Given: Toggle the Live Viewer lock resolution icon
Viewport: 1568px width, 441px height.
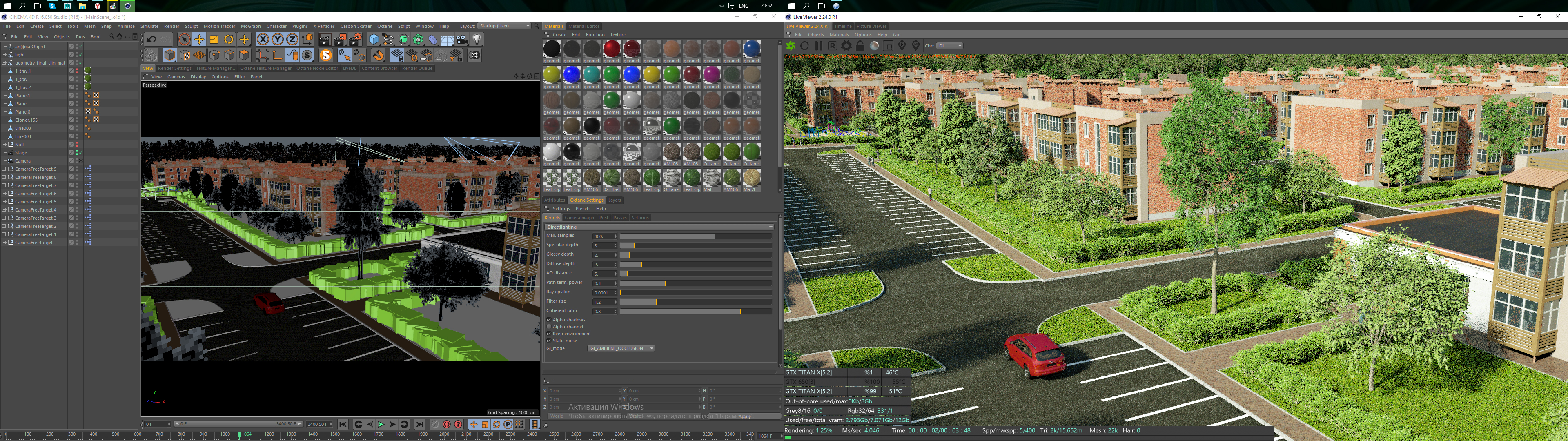Looking at the screenshot, I should click(x=860, y=46).
